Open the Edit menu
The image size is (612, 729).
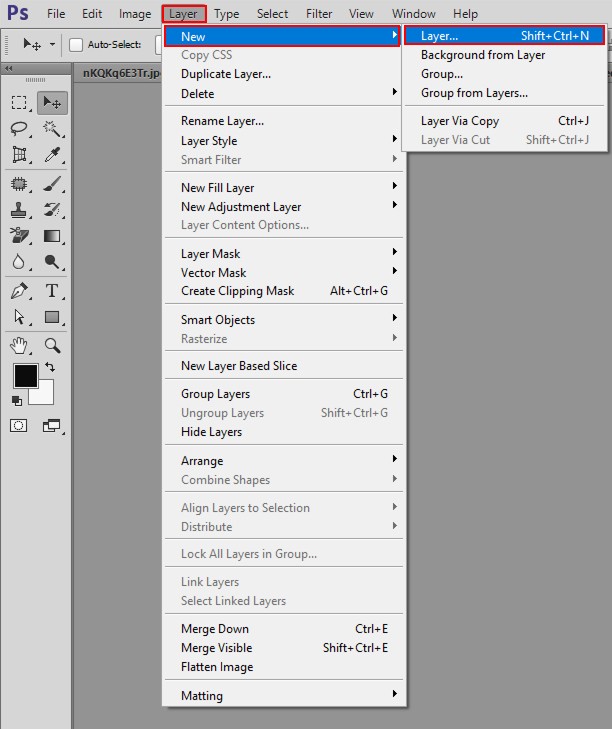(92, 14)
